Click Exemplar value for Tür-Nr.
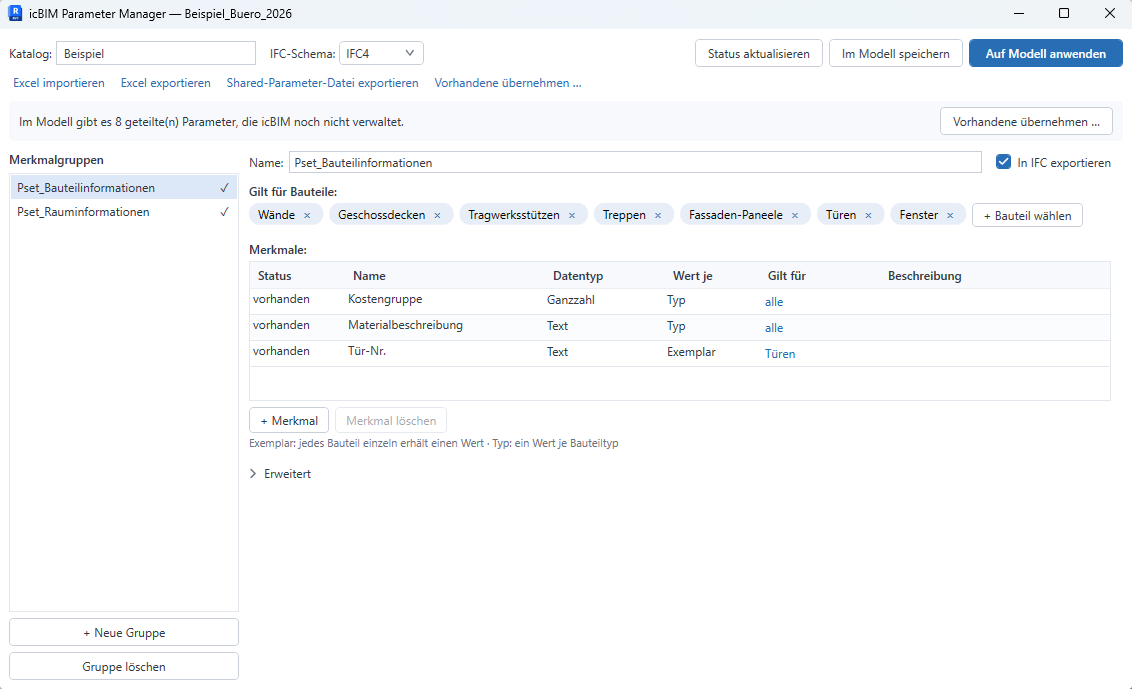The image size is (1132, 689). click(691, 352)
